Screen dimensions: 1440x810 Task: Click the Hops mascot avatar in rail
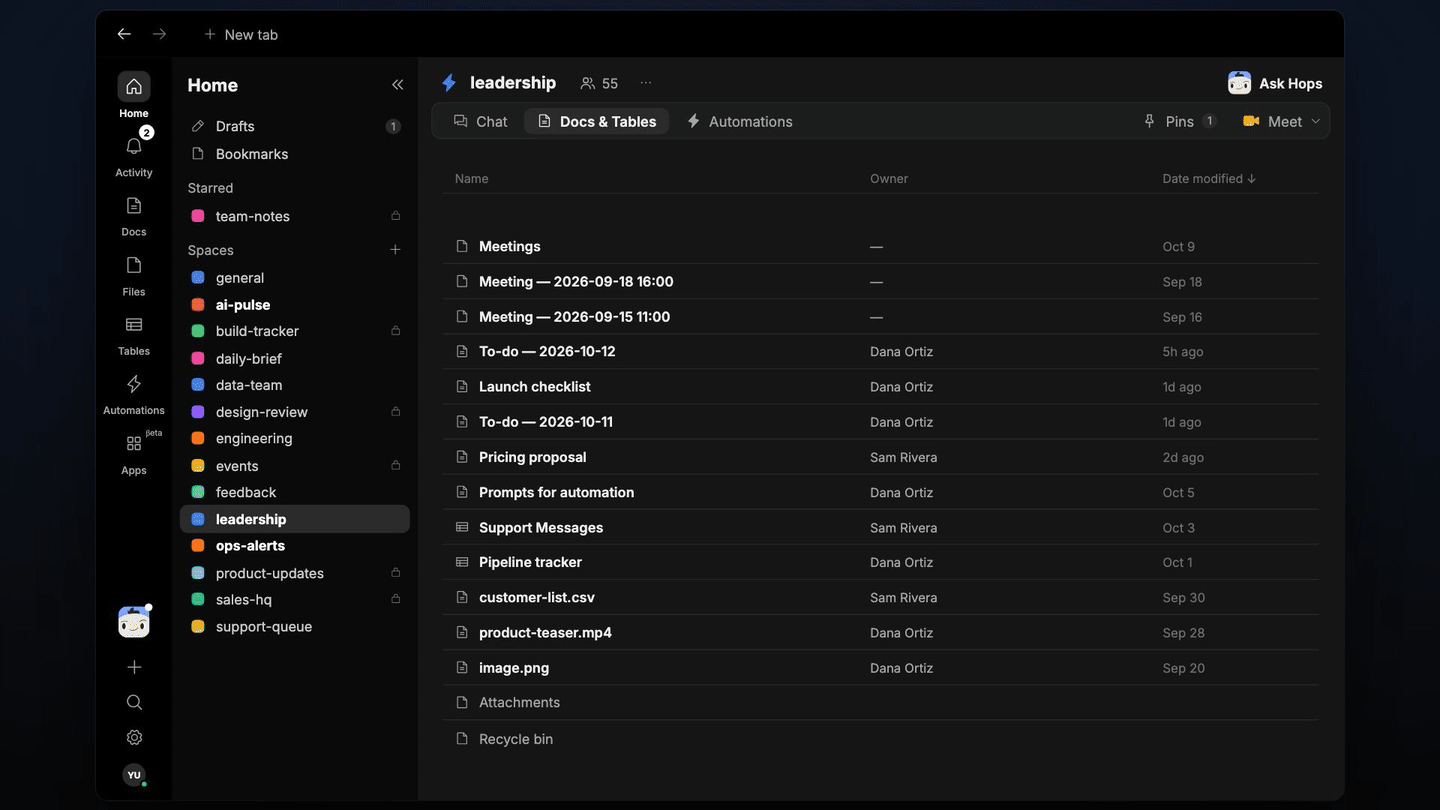coord(134,622)
